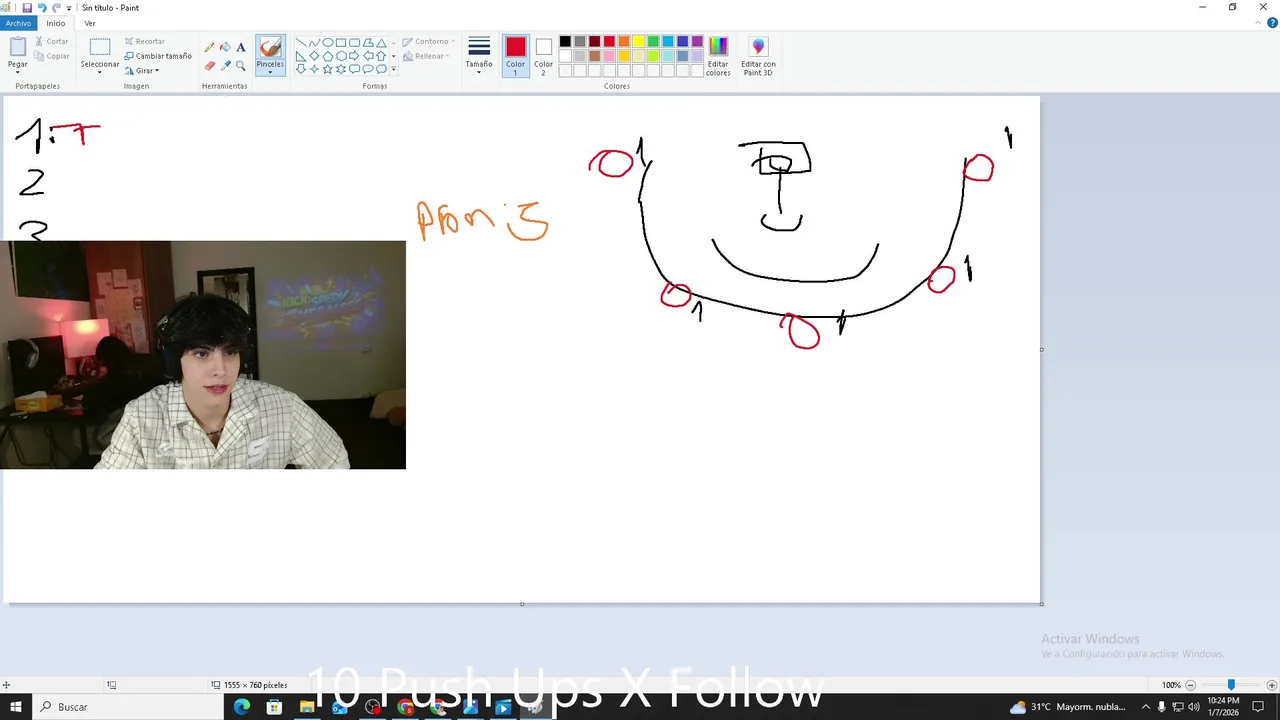Image resolution: width=1280 pixels, height=720 pixels.
Task: Choose the green color swatch
Action: (653, 41)
